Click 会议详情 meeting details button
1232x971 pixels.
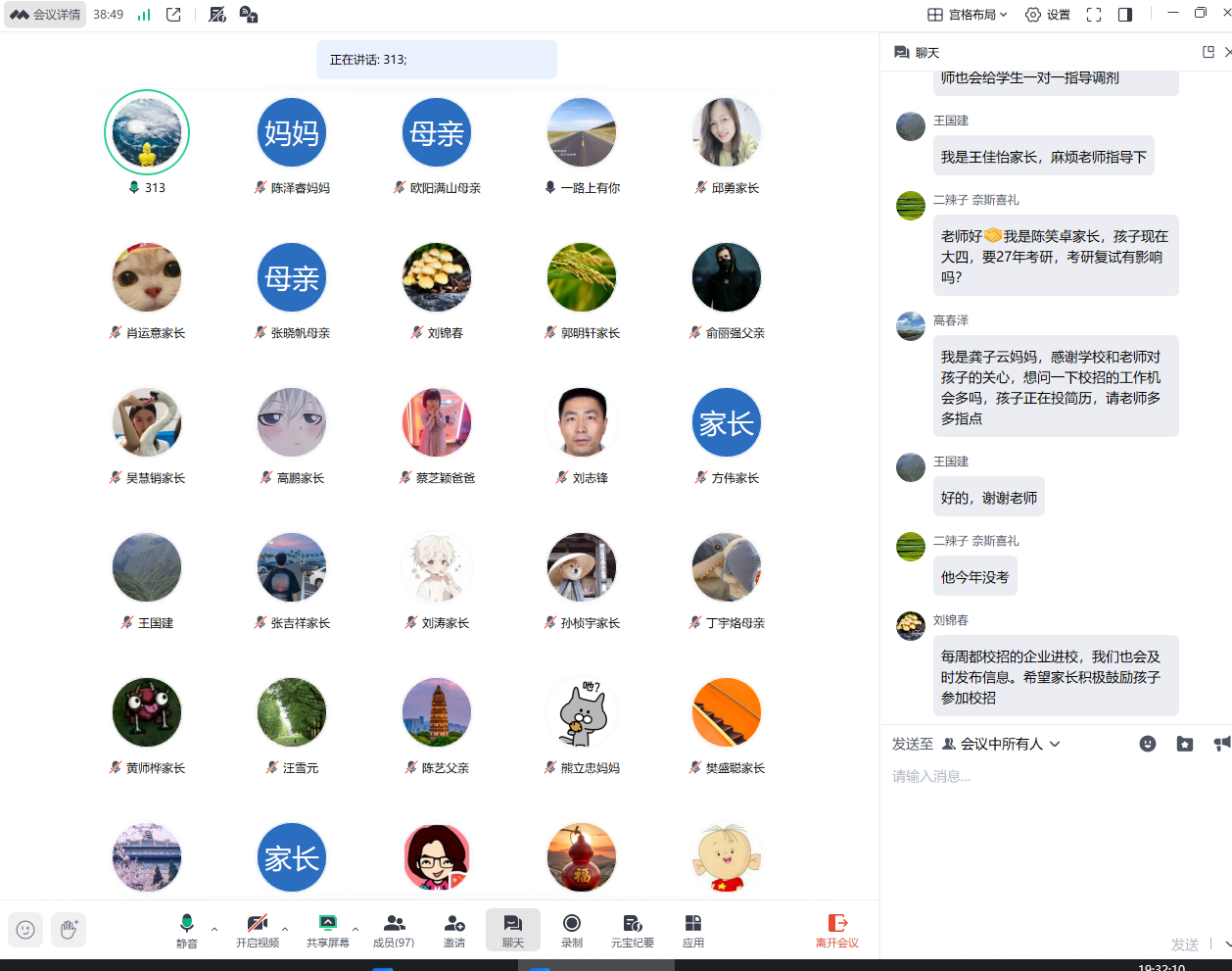45,15
